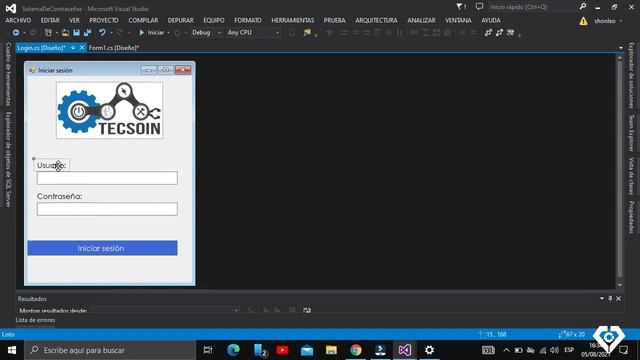
Task: Expand the arrow beside the Iniciar button
Action: pos(169,33)
